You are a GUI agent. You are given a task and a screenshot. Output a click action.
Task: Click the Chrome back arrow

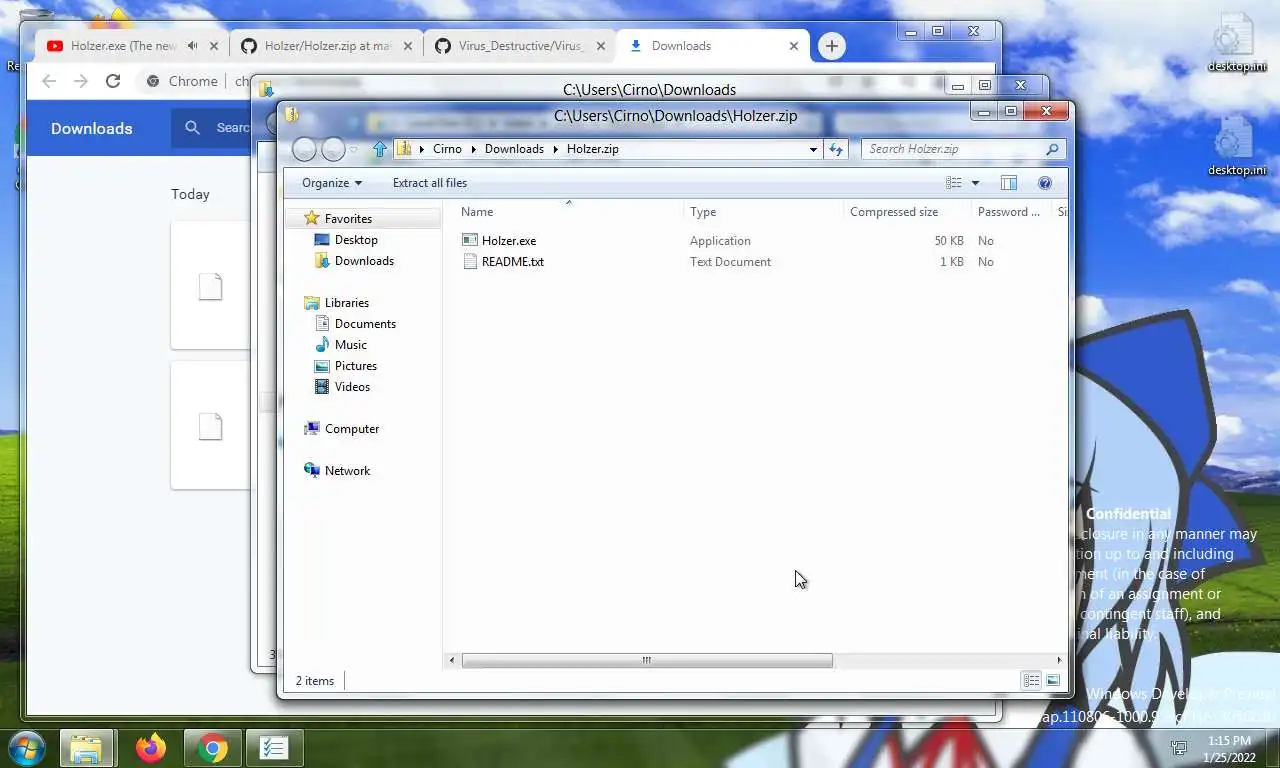point(49,81)
